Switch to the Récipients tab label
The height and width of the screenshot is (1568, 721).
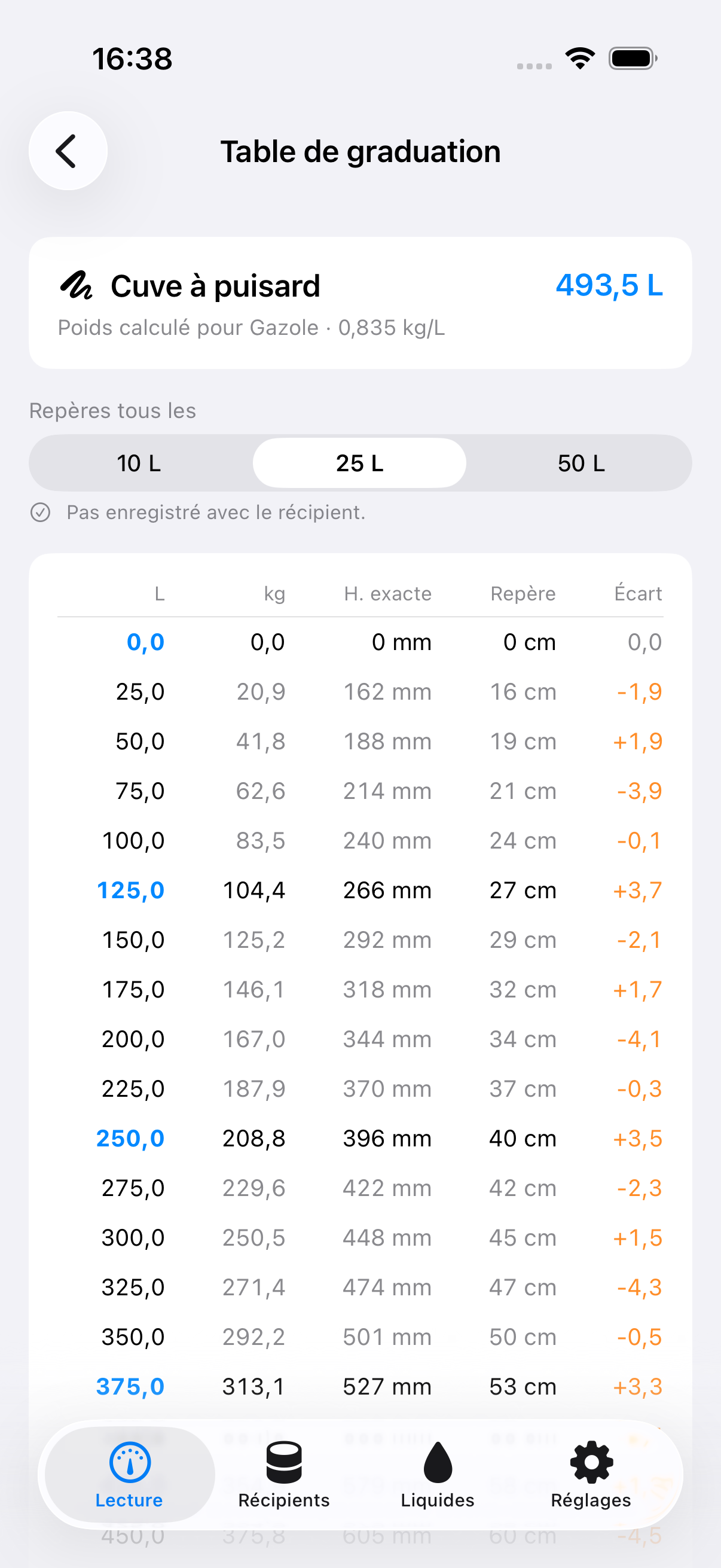[x=283, y=1500]
